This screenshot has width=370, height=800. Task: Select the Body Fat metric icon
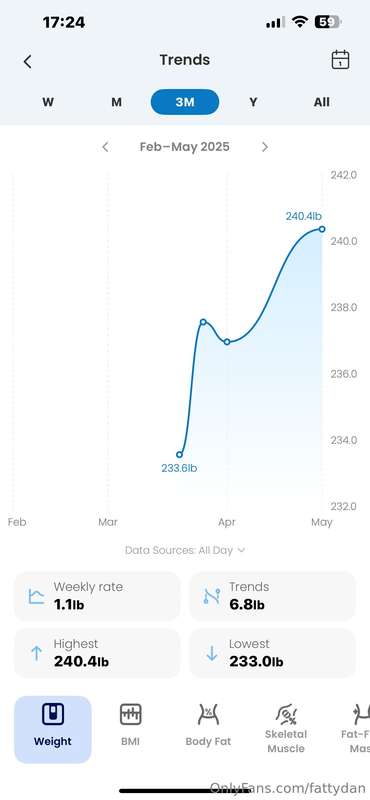tap(208, 714)
